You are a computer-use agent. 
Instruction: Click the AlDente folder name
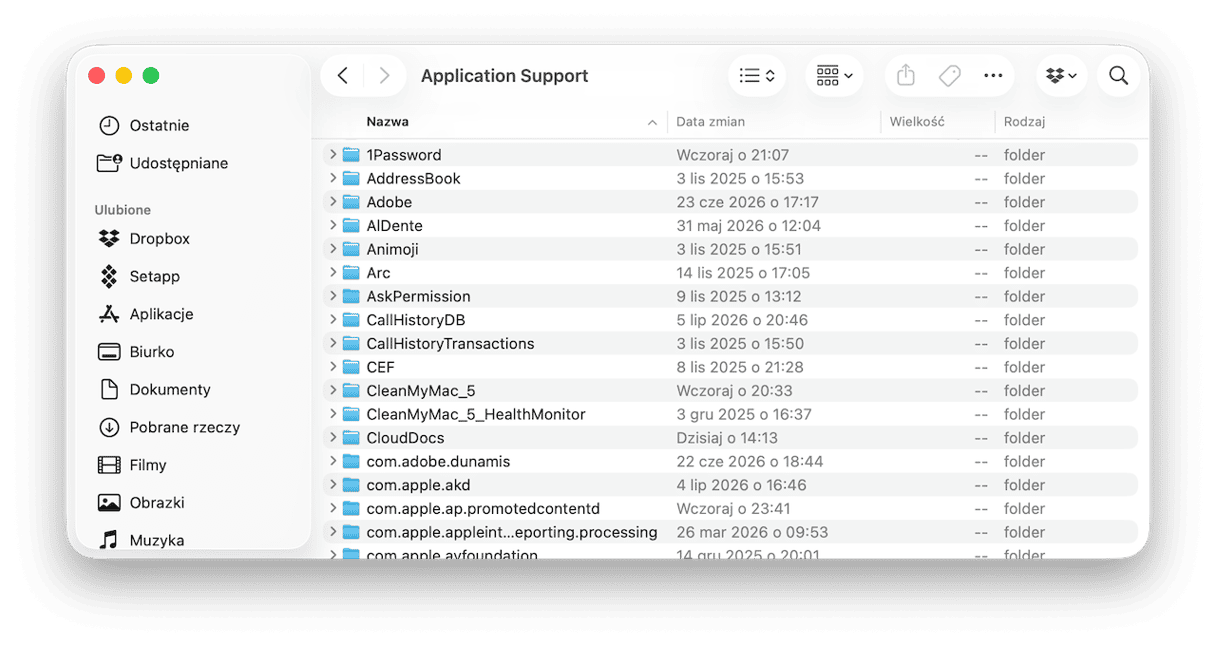point(394,226)
